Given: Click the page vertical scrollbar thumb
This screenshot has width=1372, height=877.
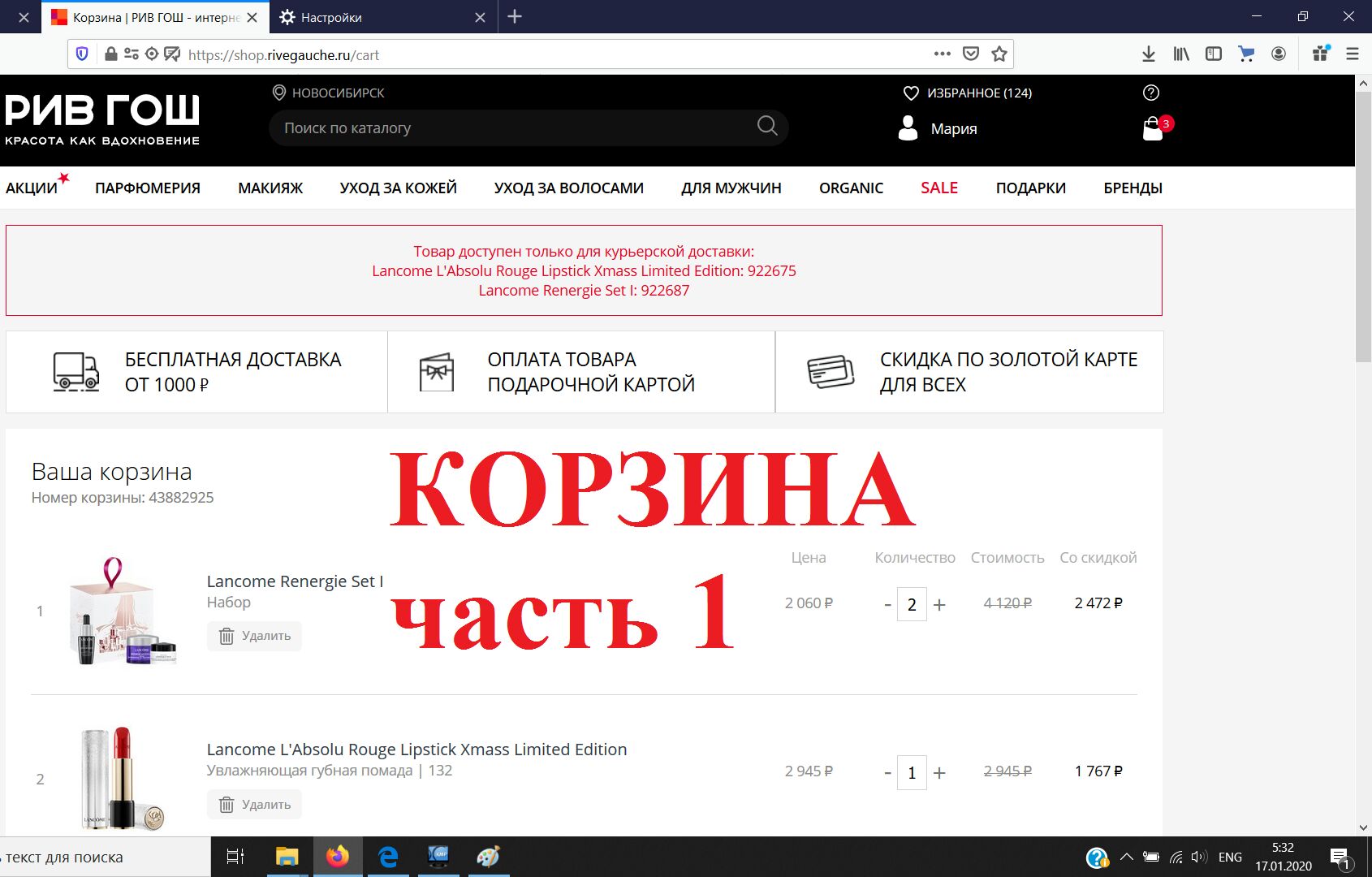Looking at the screenshot, I should (1363, 227).
